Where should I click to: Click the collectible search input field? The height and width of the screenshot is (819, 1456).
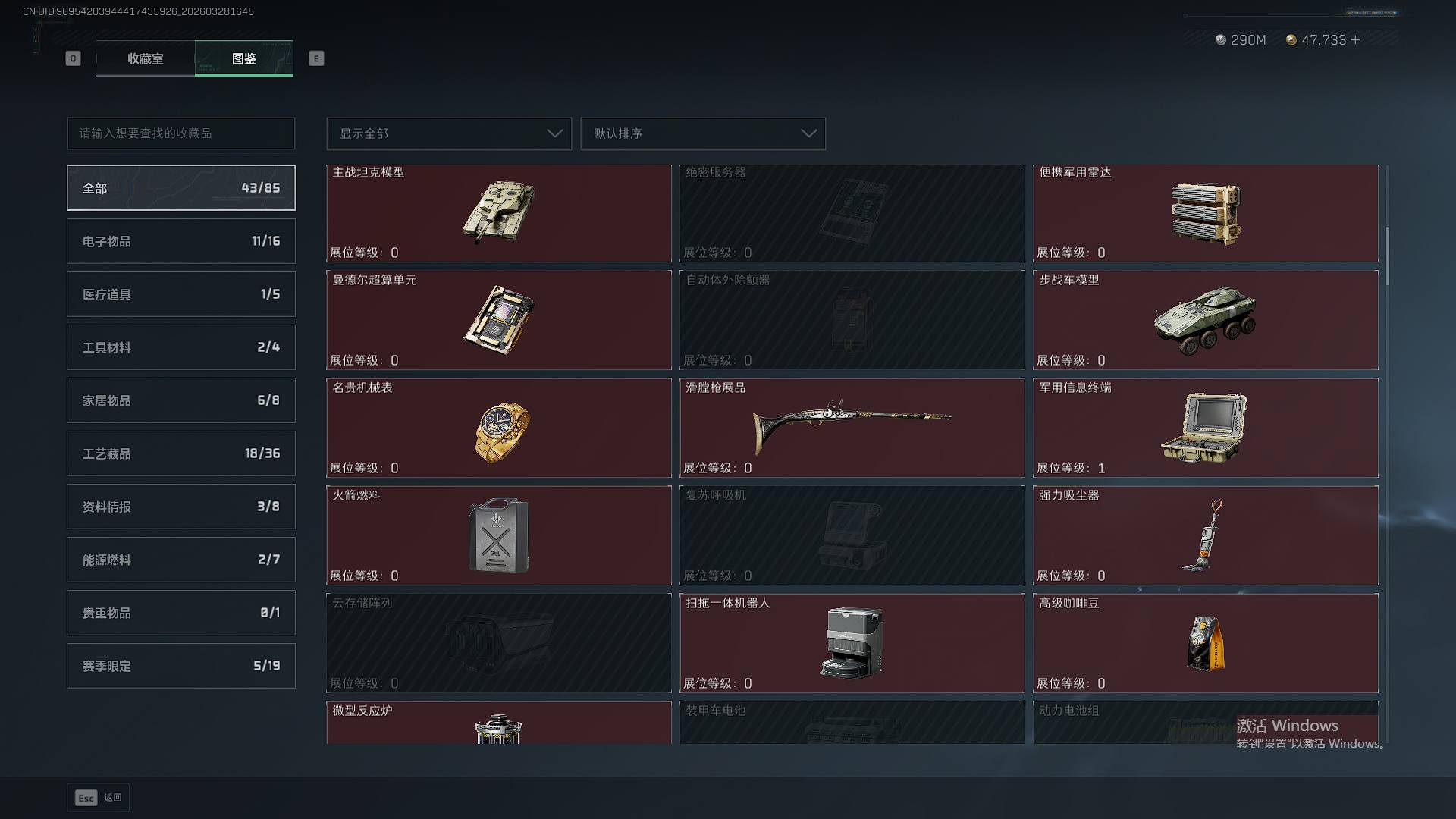[181, 133]
